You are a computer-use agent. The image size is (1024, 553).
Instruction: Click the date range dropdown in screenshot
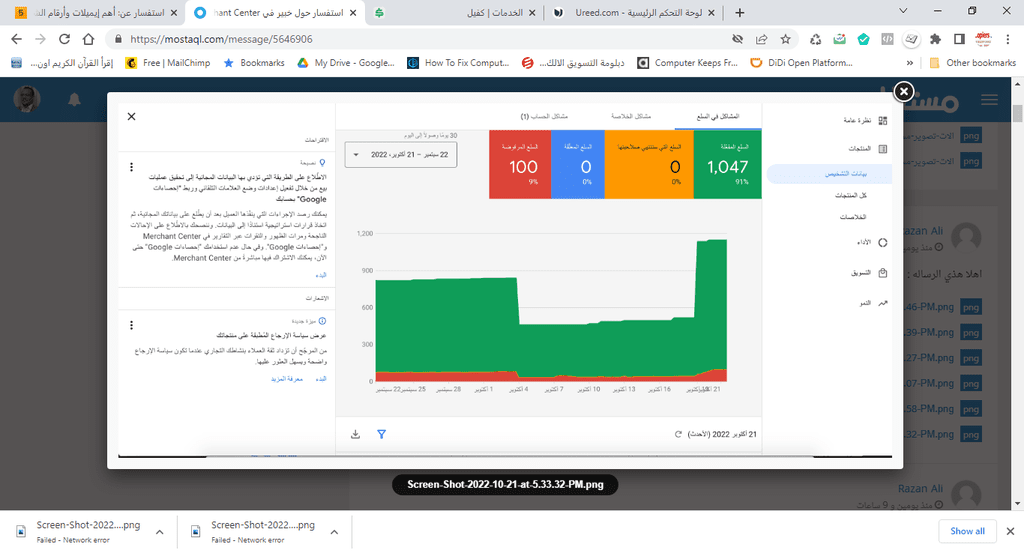click(x=401, y=155)
